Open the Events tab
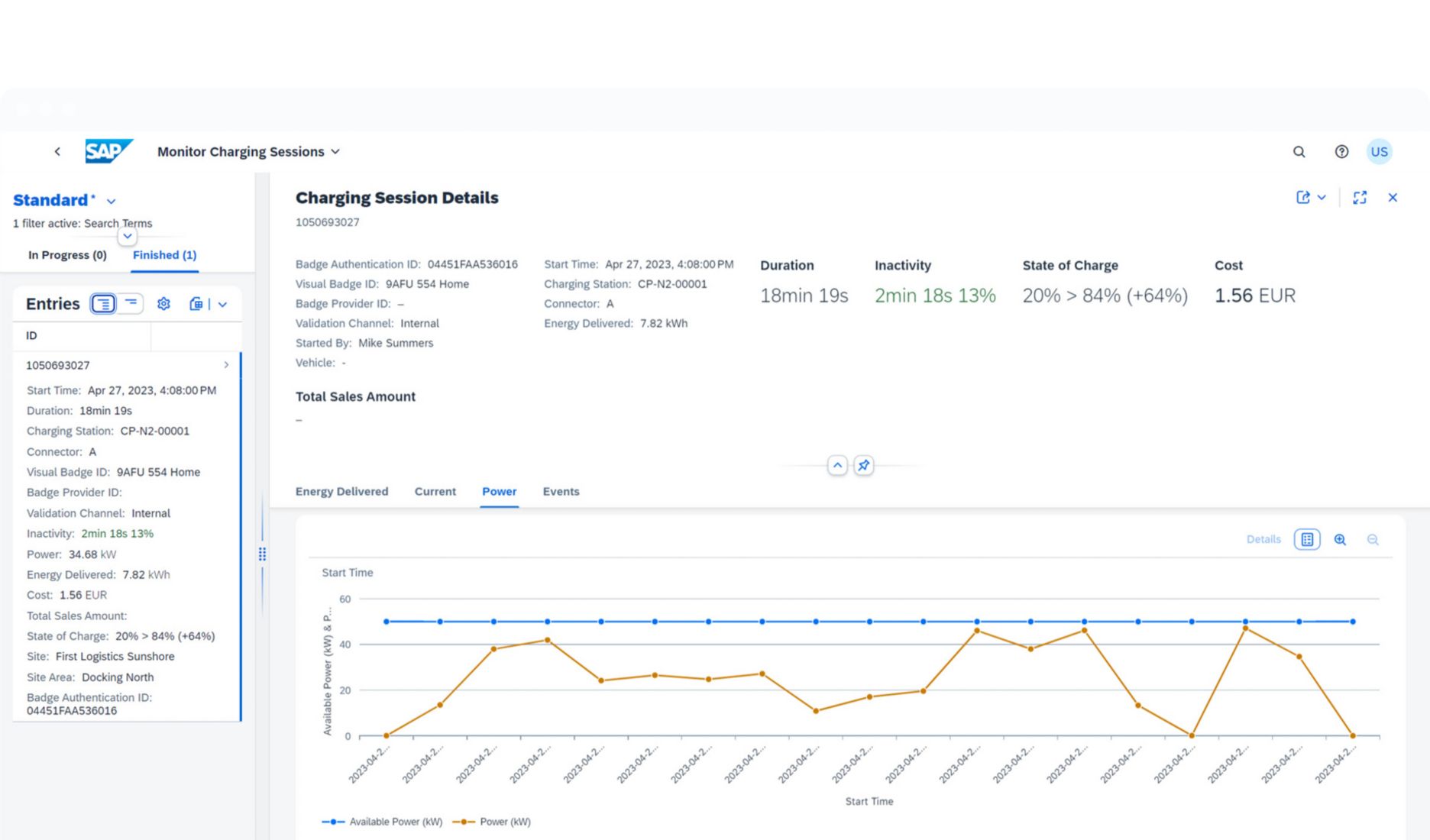Image resolution: width=1430 pixels, height=840 pixels. tap(561, 492)
